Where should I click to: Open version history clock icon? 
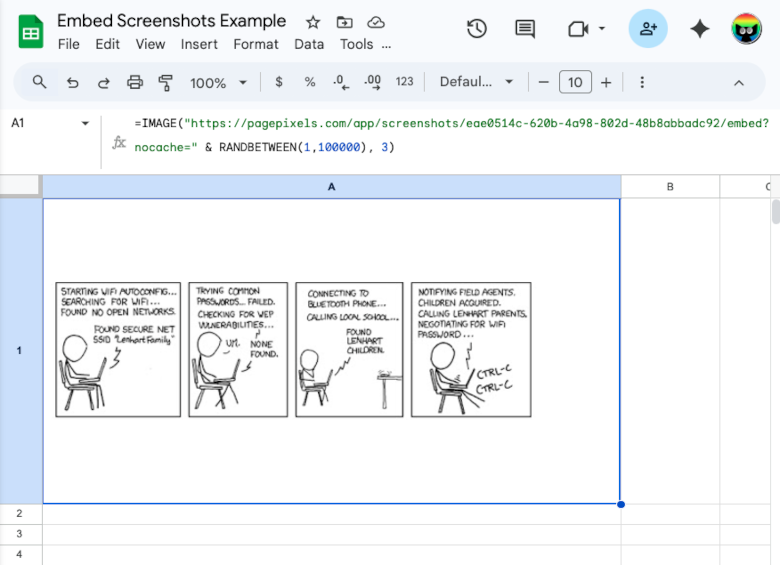477,29
